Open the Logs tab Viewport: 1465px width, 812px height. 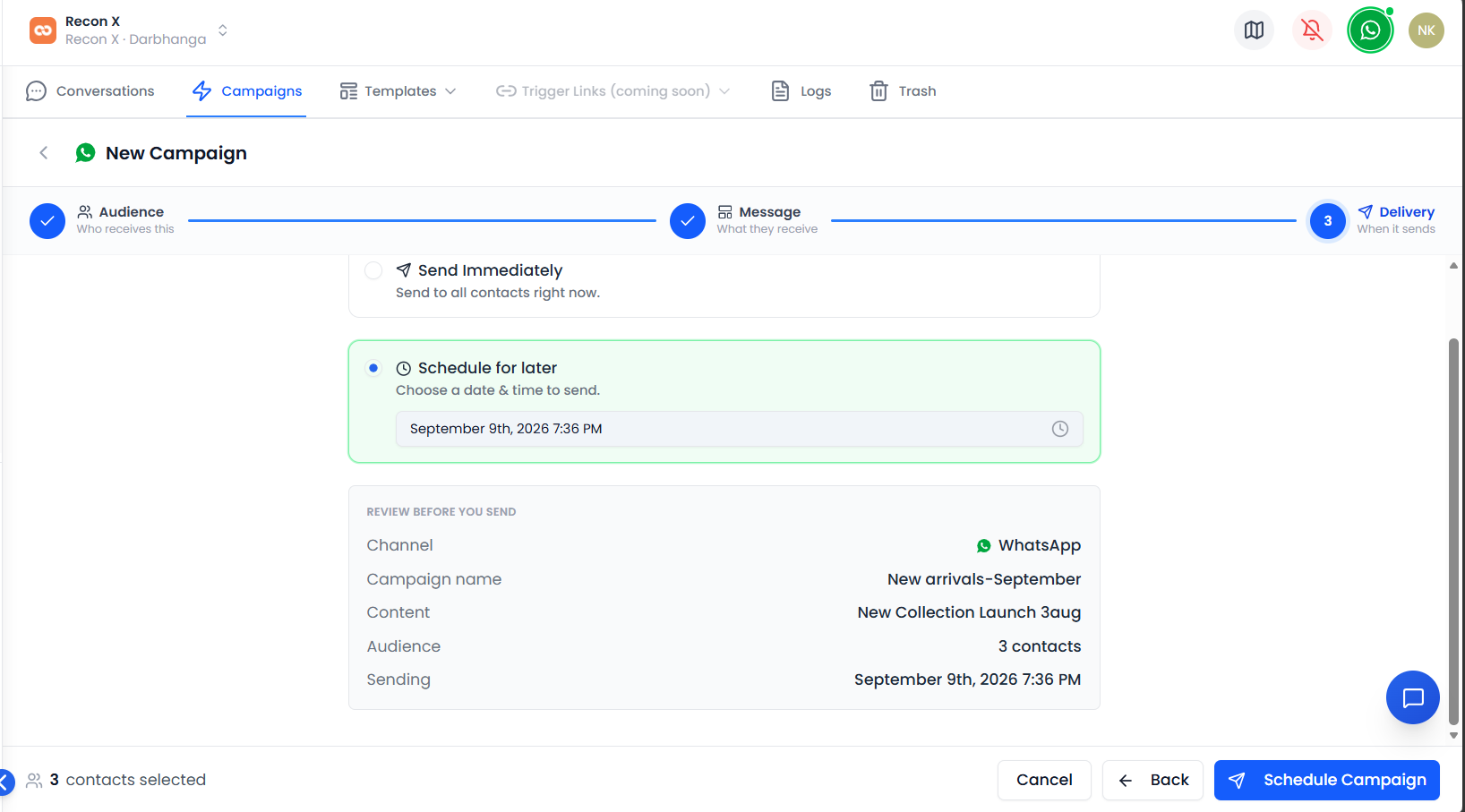[x=801, y=91]
